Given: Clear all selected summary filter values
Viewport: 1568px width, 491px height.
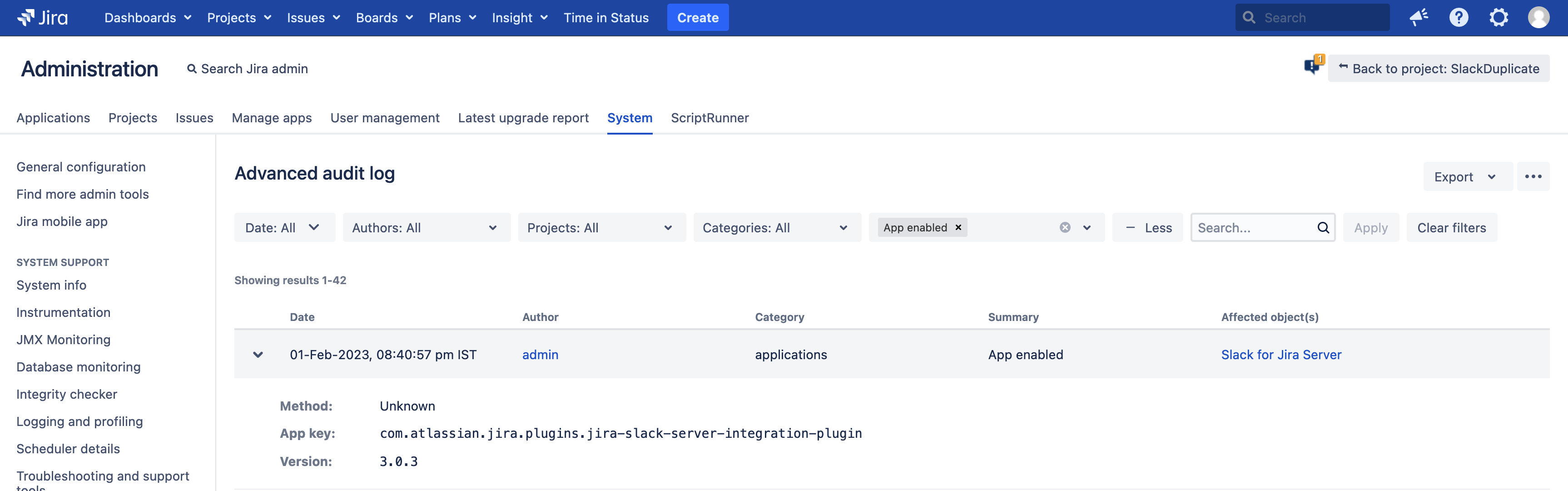Looking at the screenshot, I should tap(1065, 228).
